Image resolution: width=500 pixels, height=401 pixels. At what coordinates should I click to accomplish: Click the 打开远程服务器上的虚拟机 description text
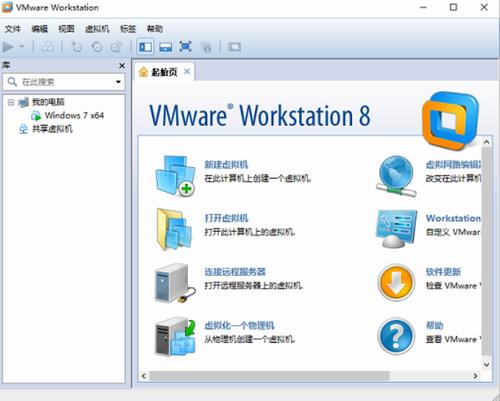(x=254, y=286)
